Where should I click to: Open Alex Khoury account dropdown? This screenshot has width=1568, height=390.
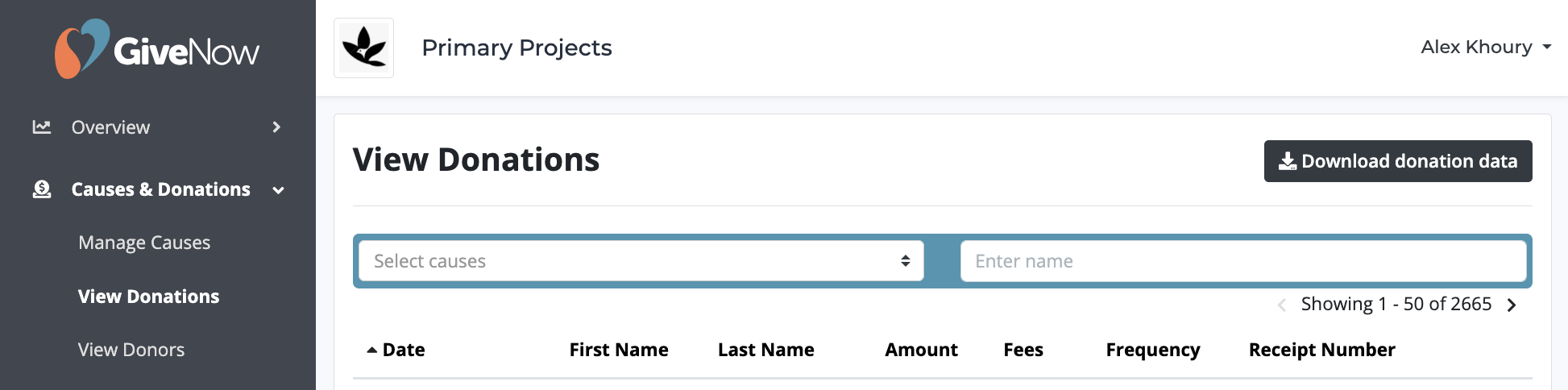1486,47
